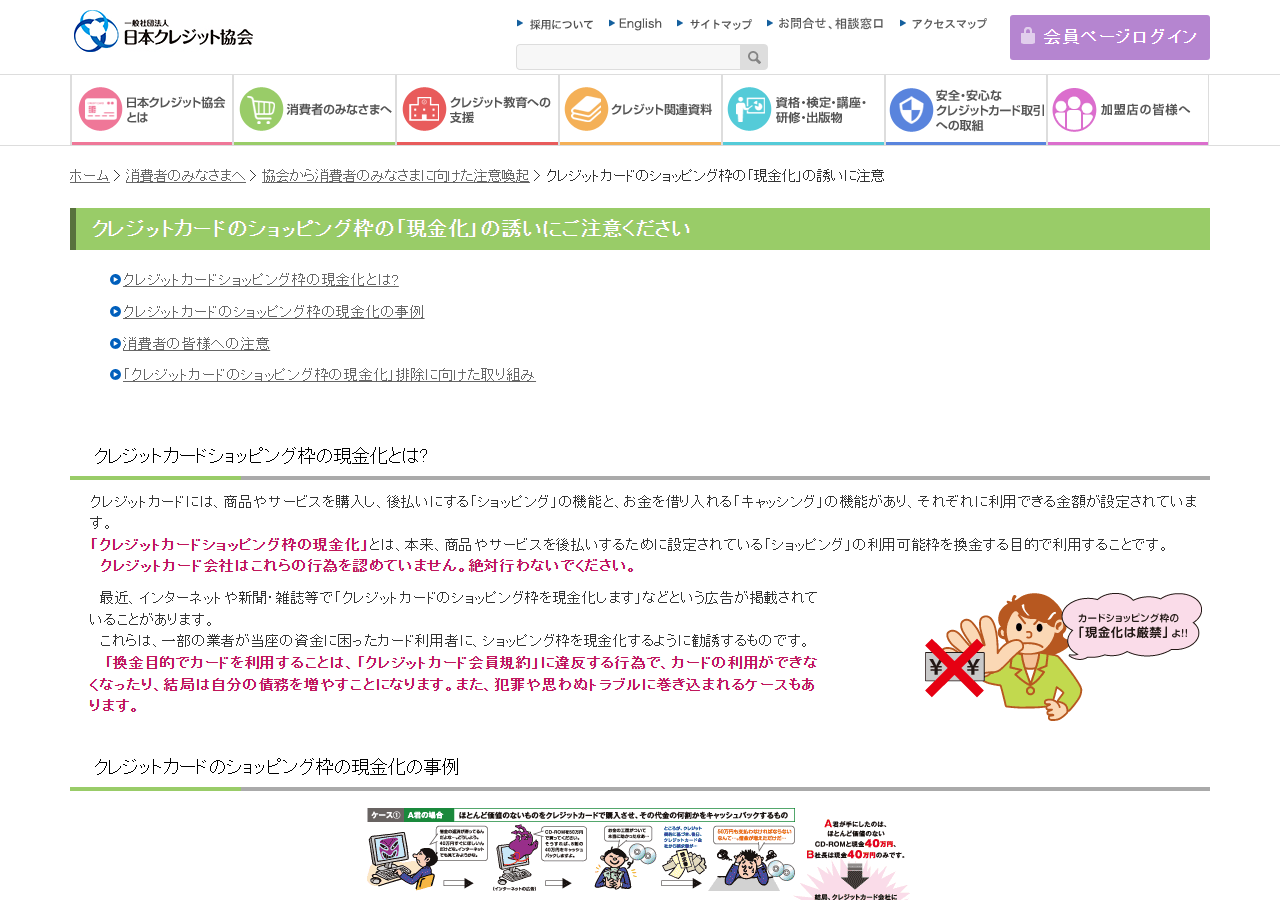Screen dimensions: 1280x900
Task: Open 消費者のみなさまへ breadcrumb link
Action: (186, 176)
